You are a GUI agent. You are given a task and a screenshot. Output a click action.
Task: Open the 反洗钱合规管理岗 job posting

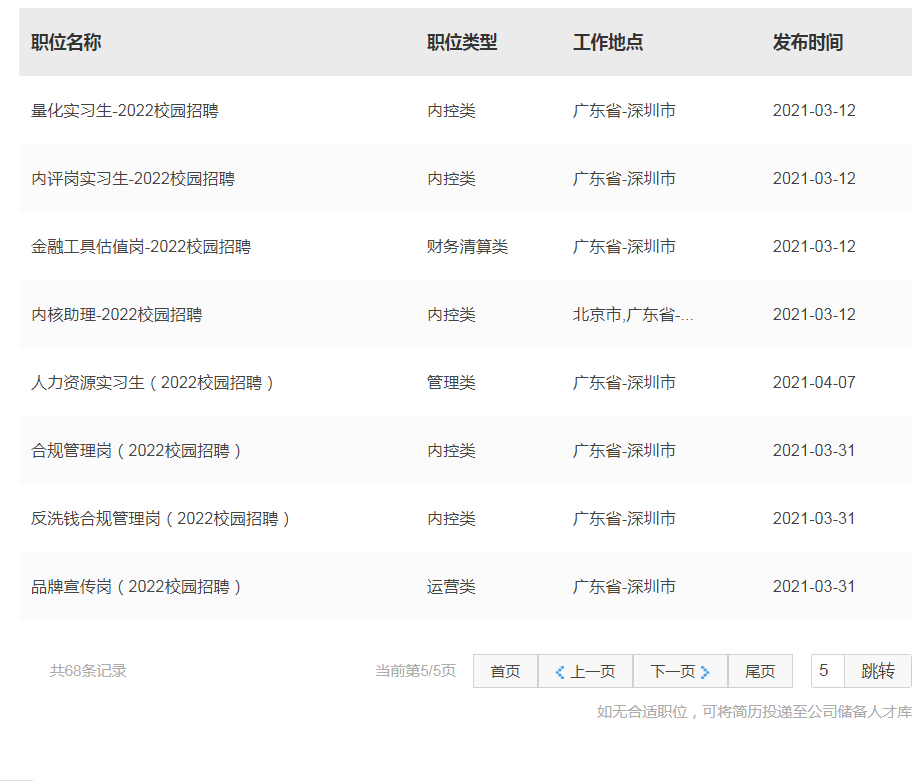[160, 519]
